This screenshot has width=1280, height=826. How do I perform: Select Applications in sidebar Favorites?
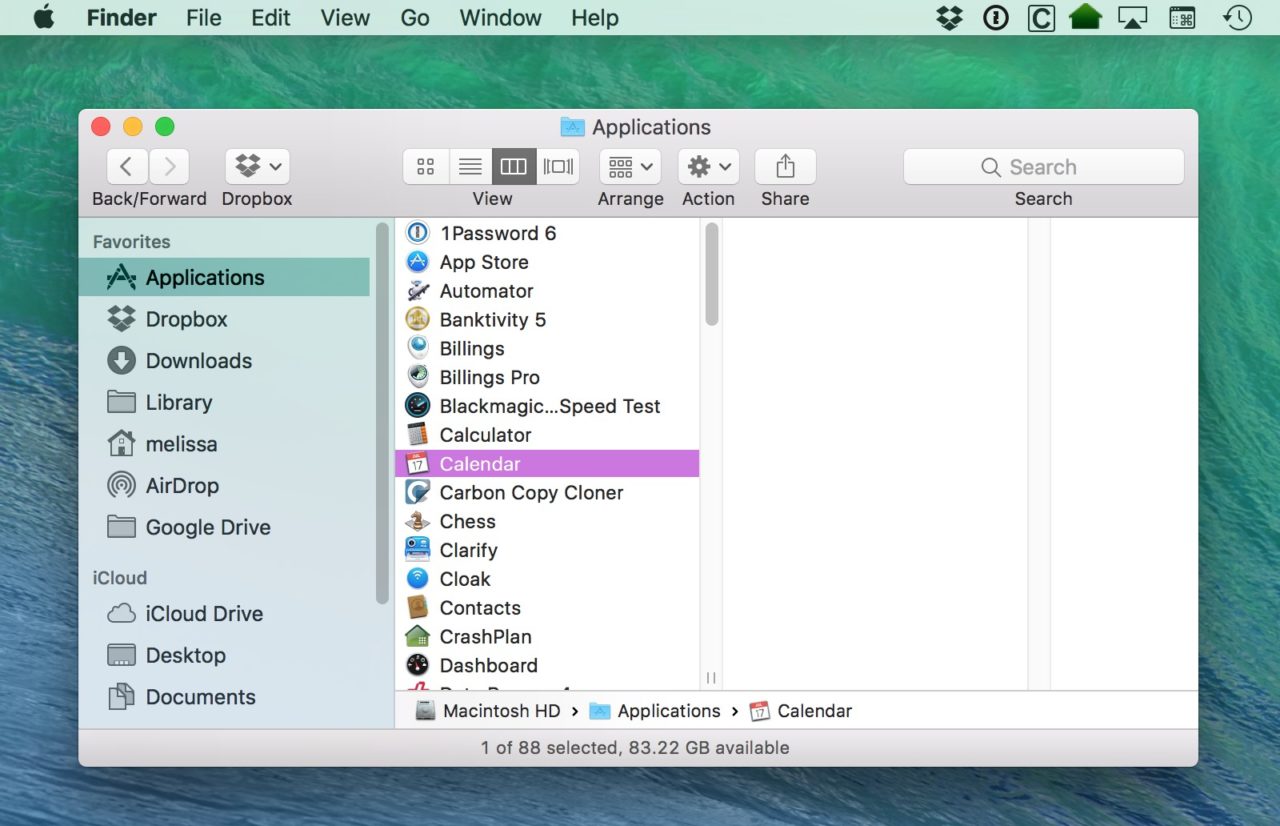coord(224,278)
